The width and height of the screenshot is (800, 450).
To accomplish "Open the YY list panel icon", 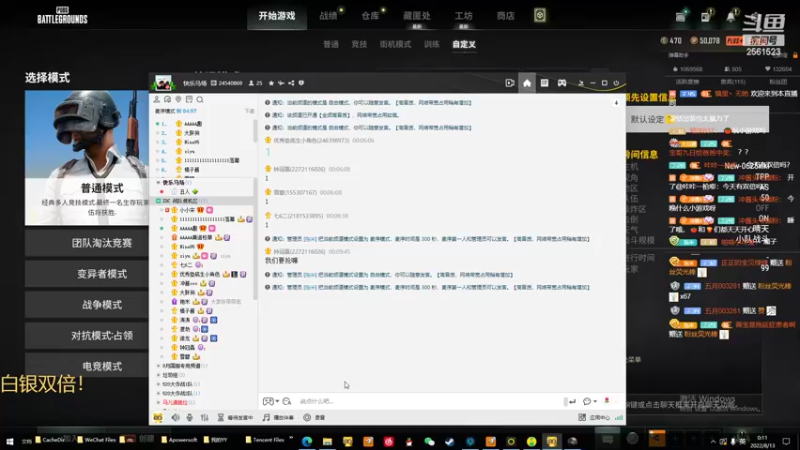I will coord(544,83).
